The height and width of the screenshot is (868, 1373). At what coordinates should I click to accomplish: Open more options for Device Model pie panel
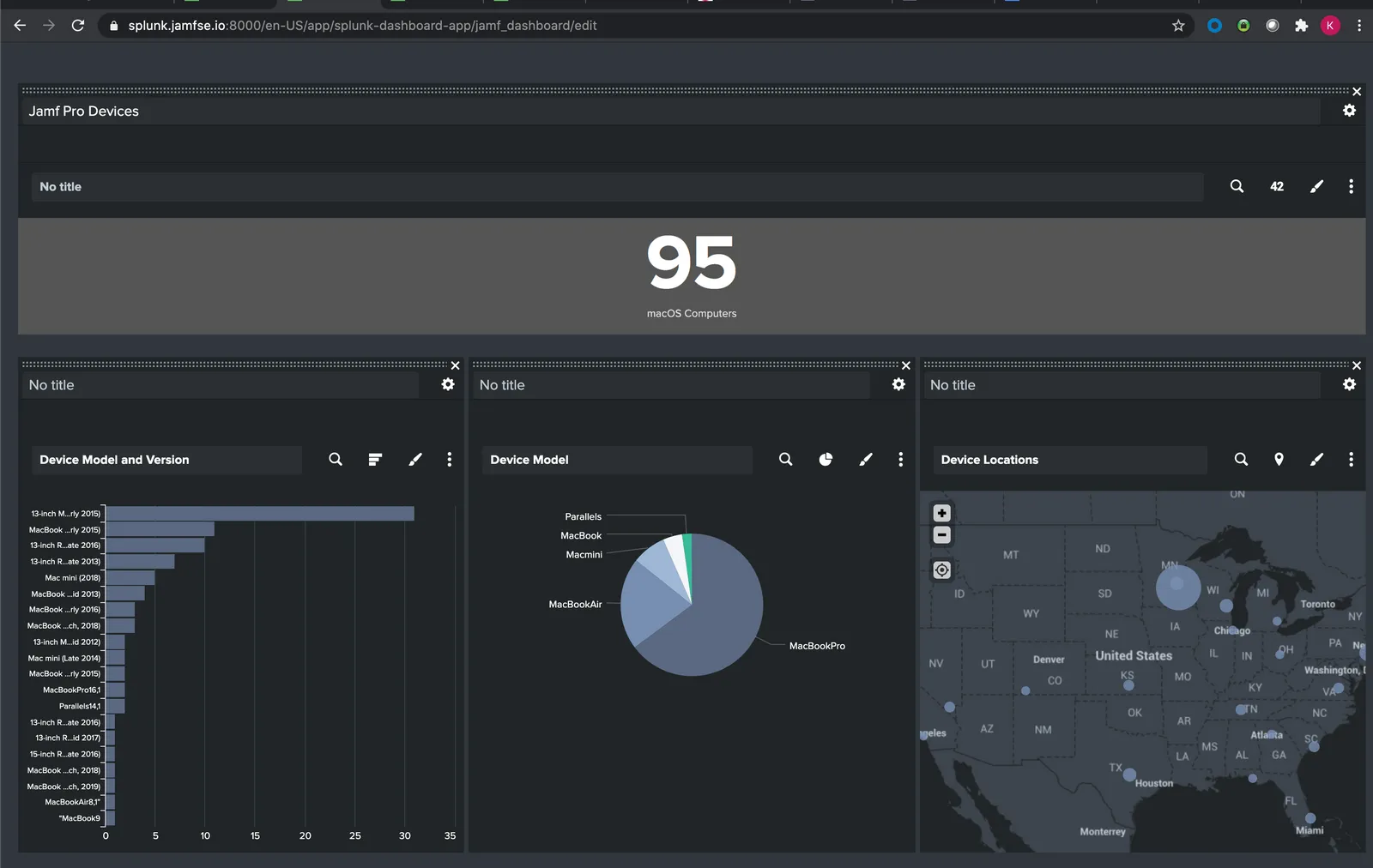point(900,460)
